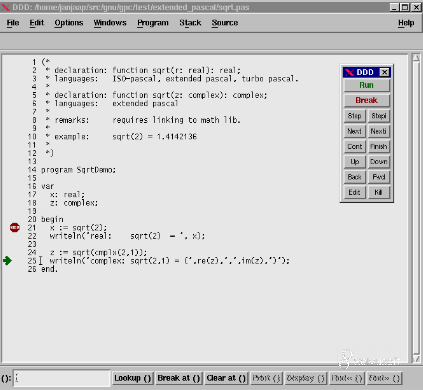Click the Fwd button

379,177
